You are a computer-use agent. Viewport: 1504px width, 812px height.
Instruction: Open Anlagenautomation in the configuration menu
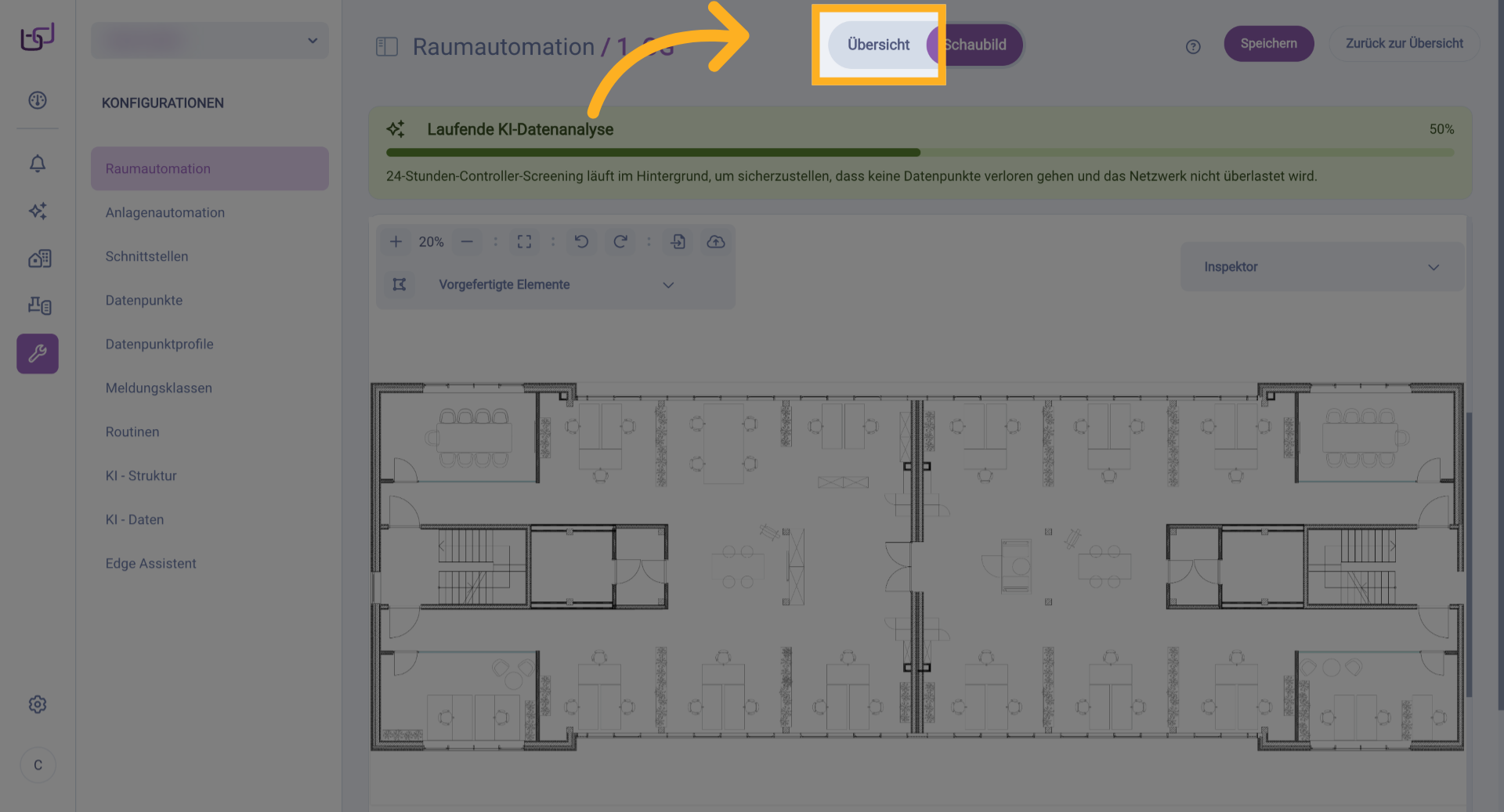(x=165, y=213)
